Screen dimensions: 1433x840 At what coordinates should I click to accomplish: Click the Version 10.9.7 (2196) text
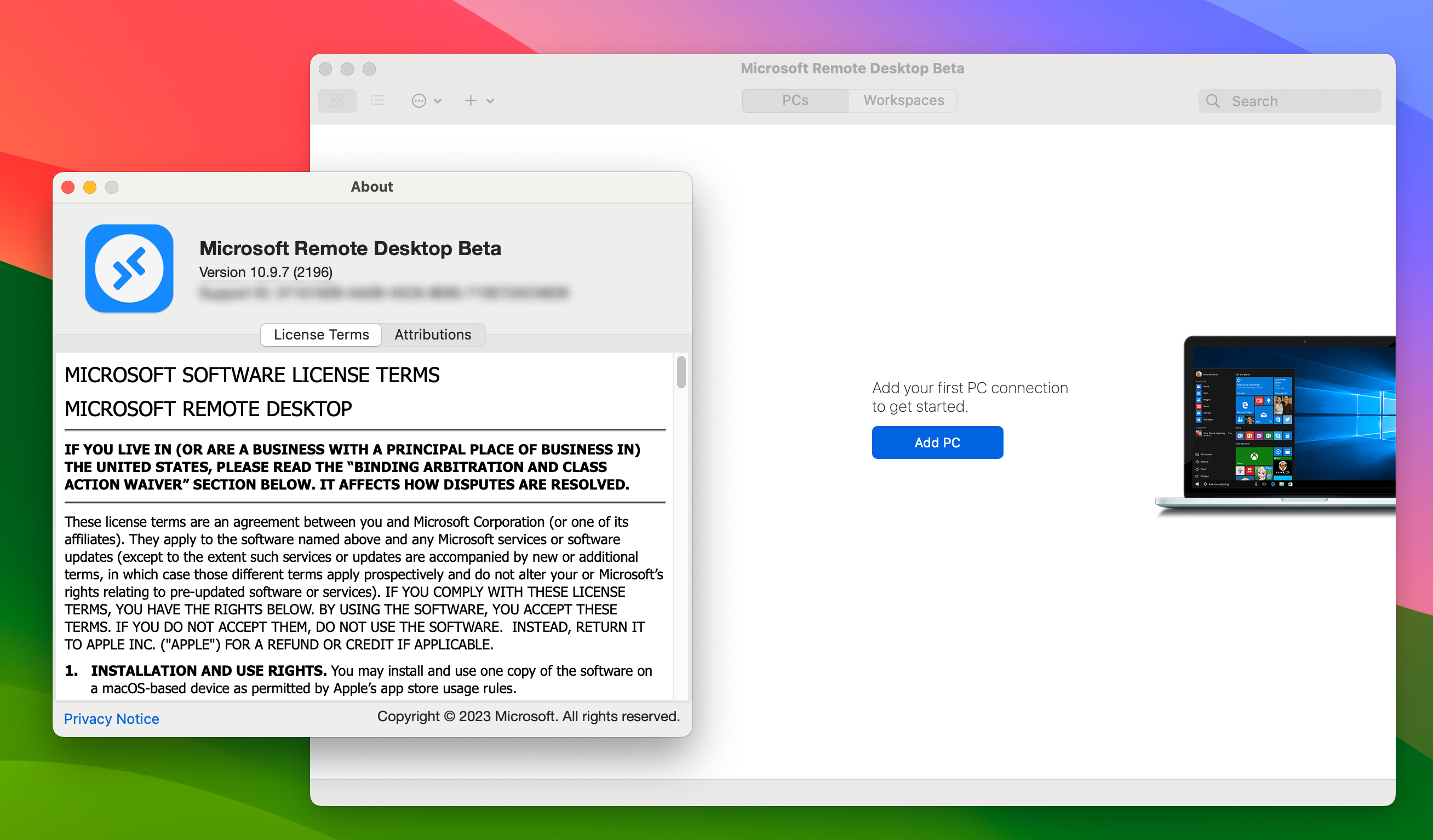point(266,272)
